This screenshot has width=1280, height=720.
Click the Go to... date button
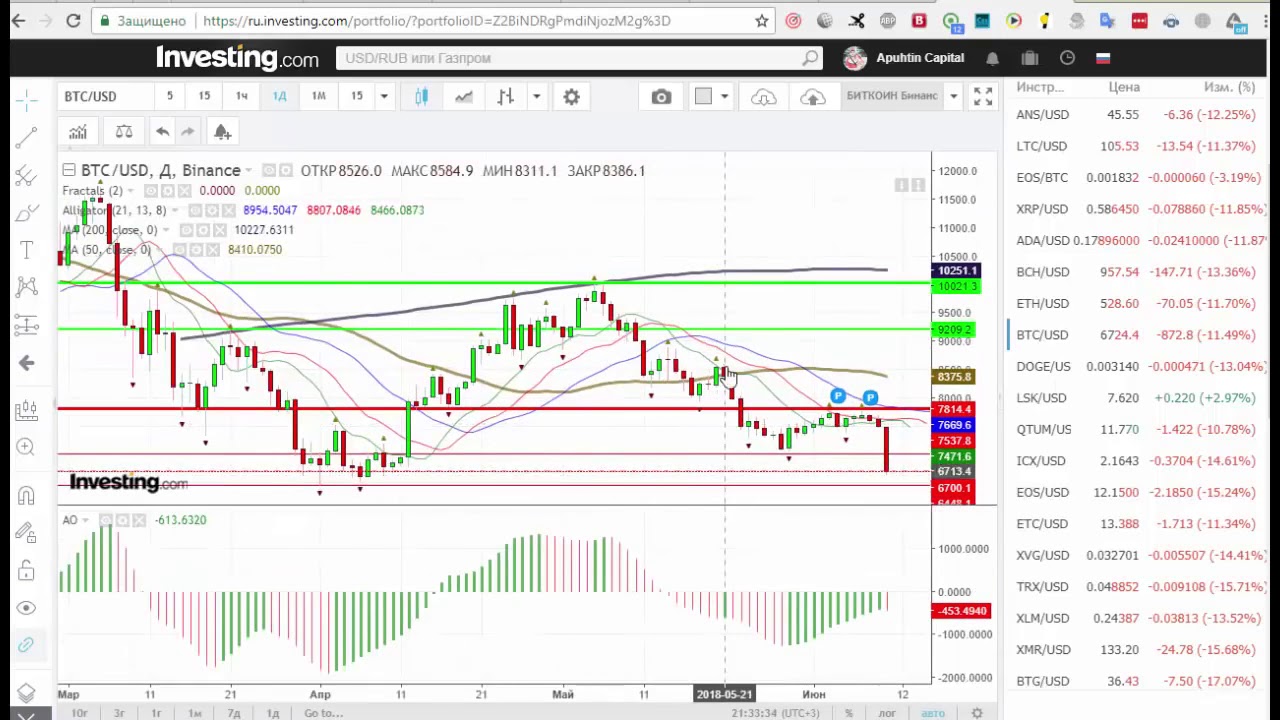pyautogui.click(x=324, y=713)
